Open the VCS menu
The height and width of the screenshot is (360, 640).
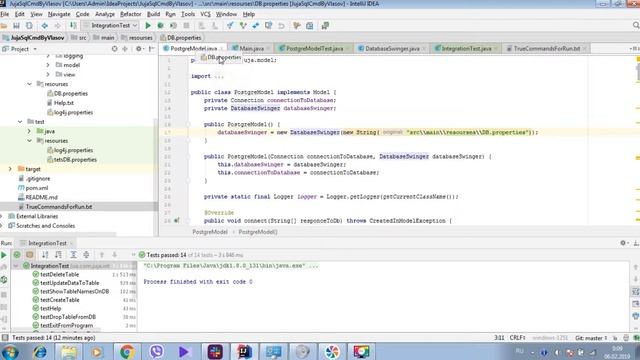click(x=205, y=14)
